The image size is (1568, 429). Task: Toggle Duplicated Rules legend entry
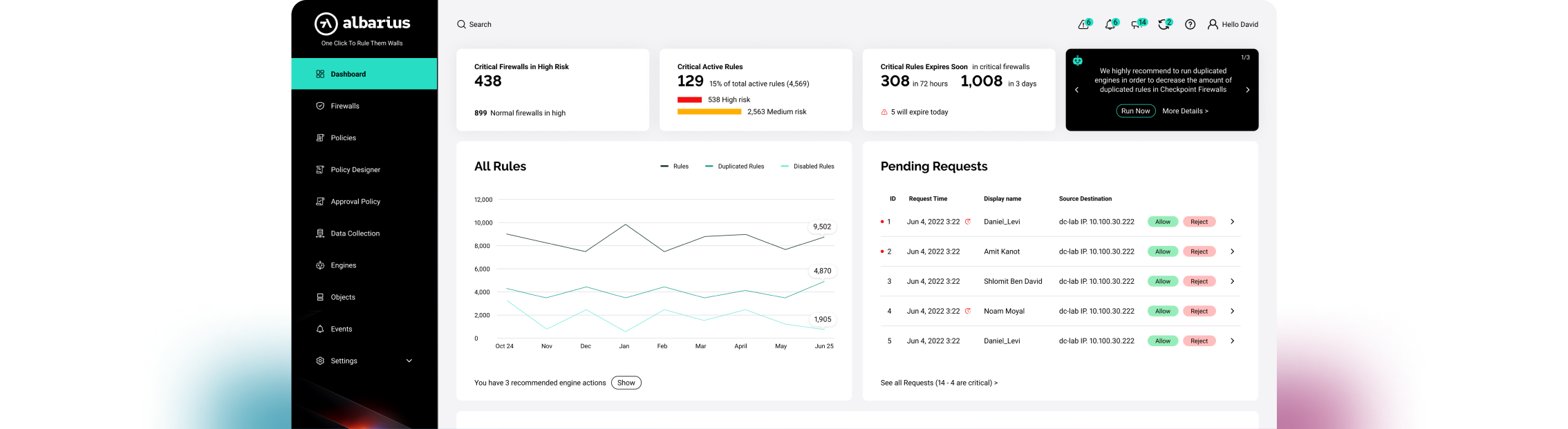[x=734, y=166]
